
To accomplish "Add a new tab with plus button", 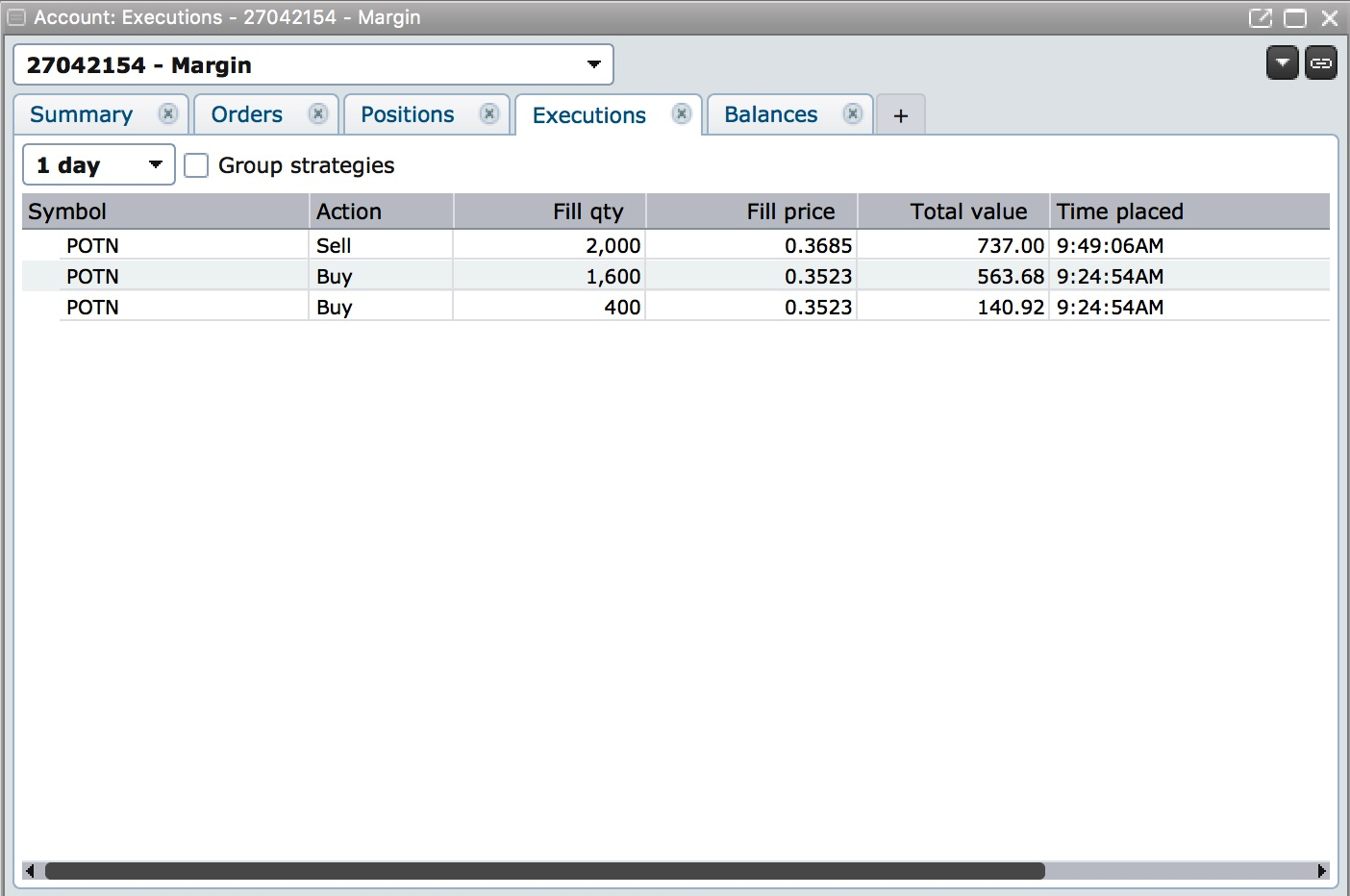I will (901, 116).
